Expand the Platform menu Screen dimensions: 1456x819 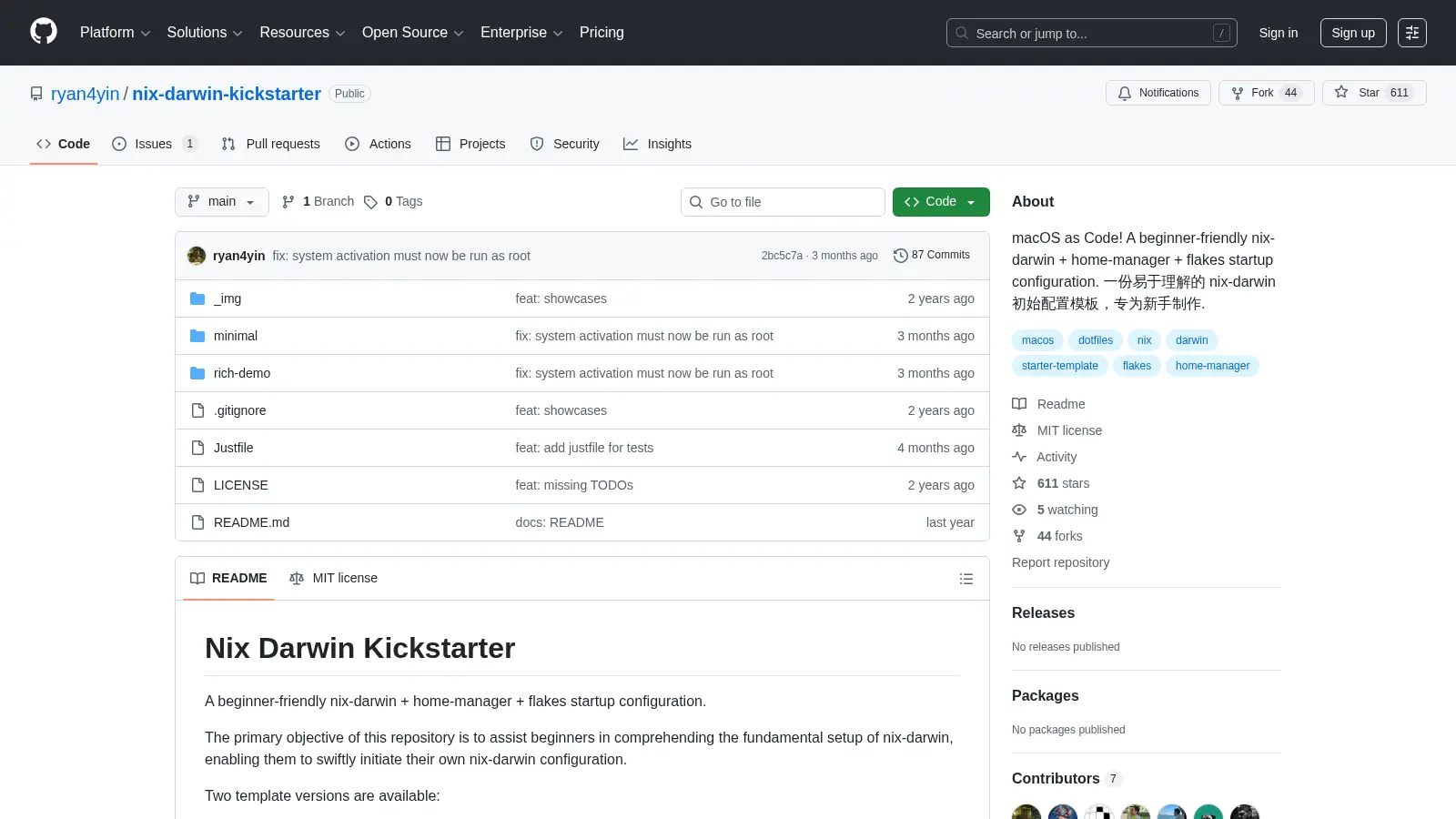coord(115,33)
